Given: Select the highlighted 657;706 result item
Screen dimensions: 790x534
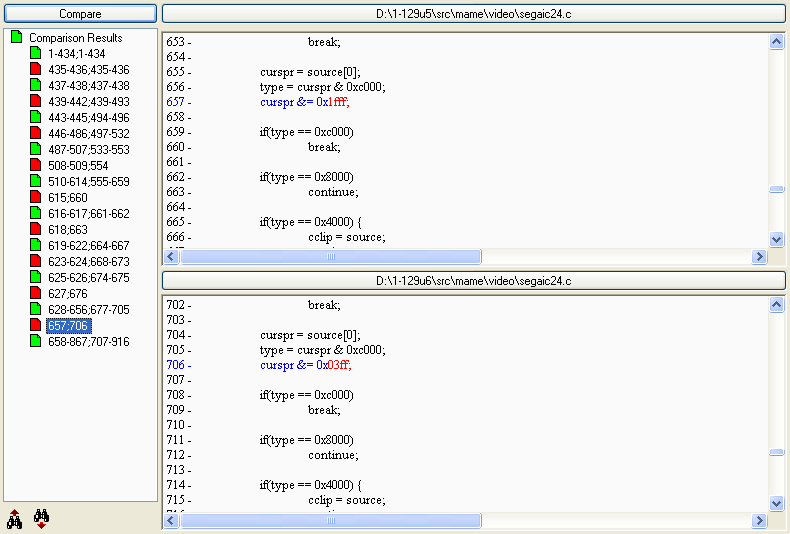Looking at the screenshot, I should pos(67,326).
